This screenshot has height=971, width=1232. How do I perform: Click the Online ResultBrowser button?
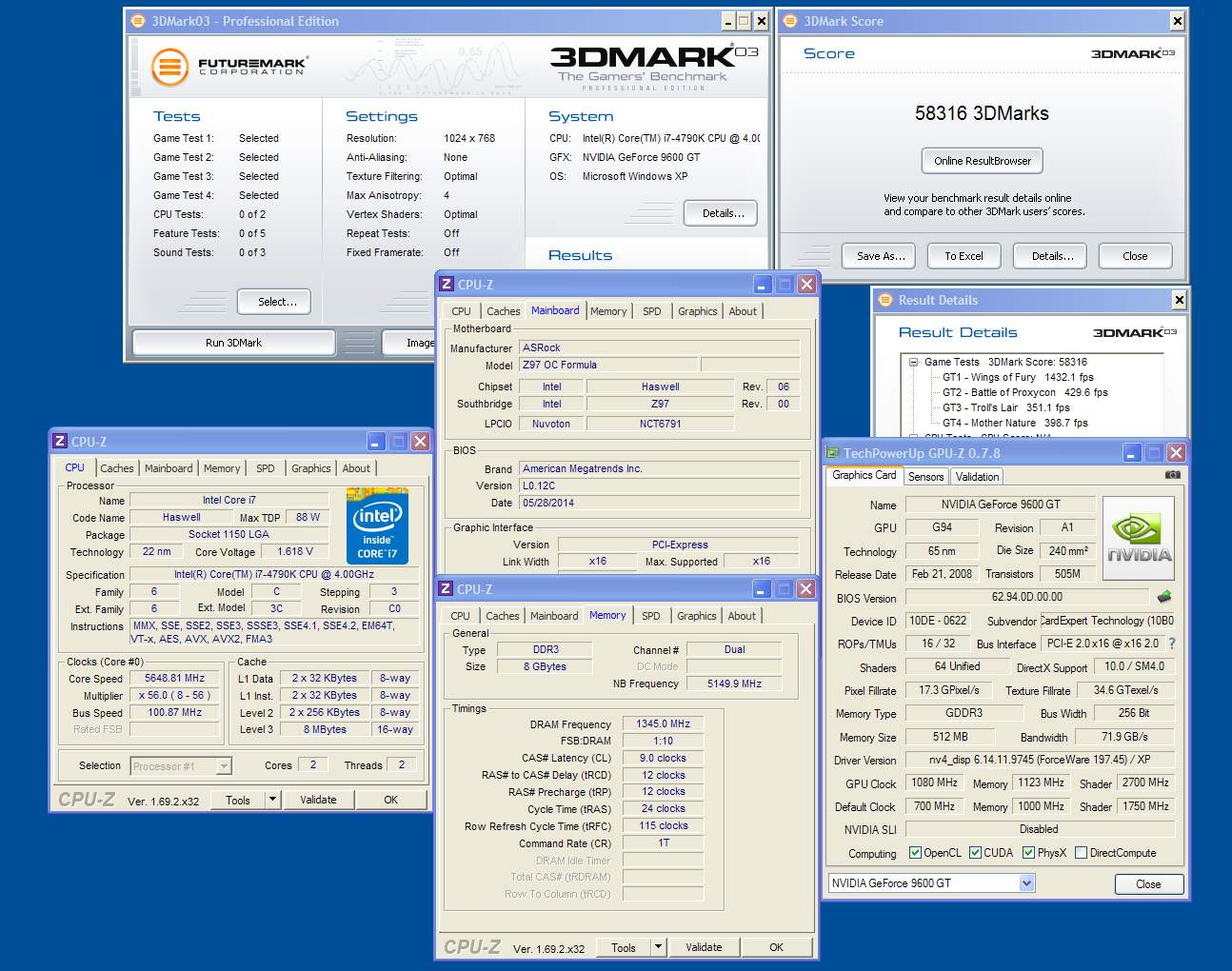983,161
